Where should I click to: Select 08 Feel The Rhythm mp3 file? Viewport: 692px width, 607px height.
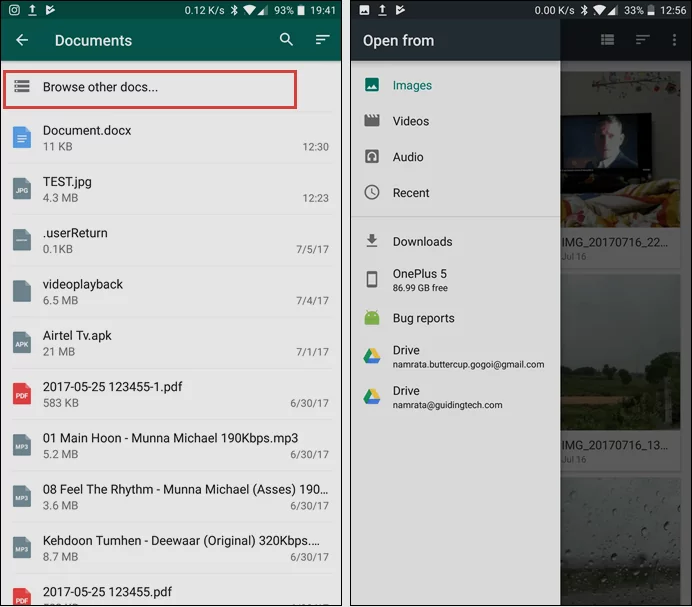171,497
